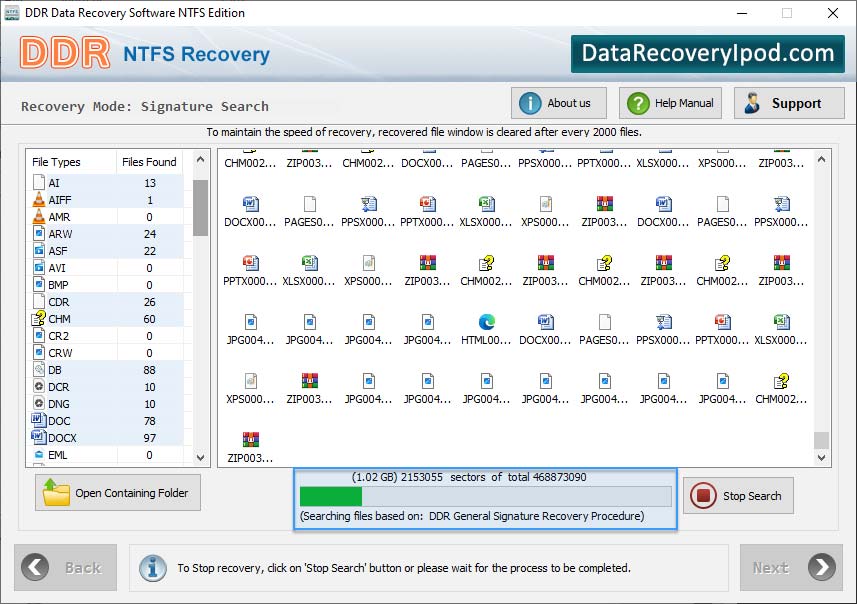The width and height of the screenshot is (857, 604).
Task: Proceed with the Next button
Action: tap(791, 567)
